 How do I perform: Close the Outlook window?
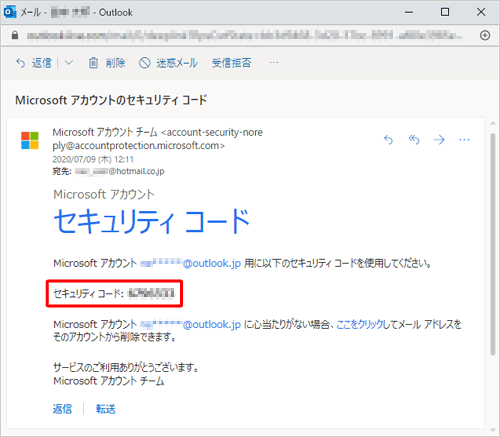pos(481,12)
